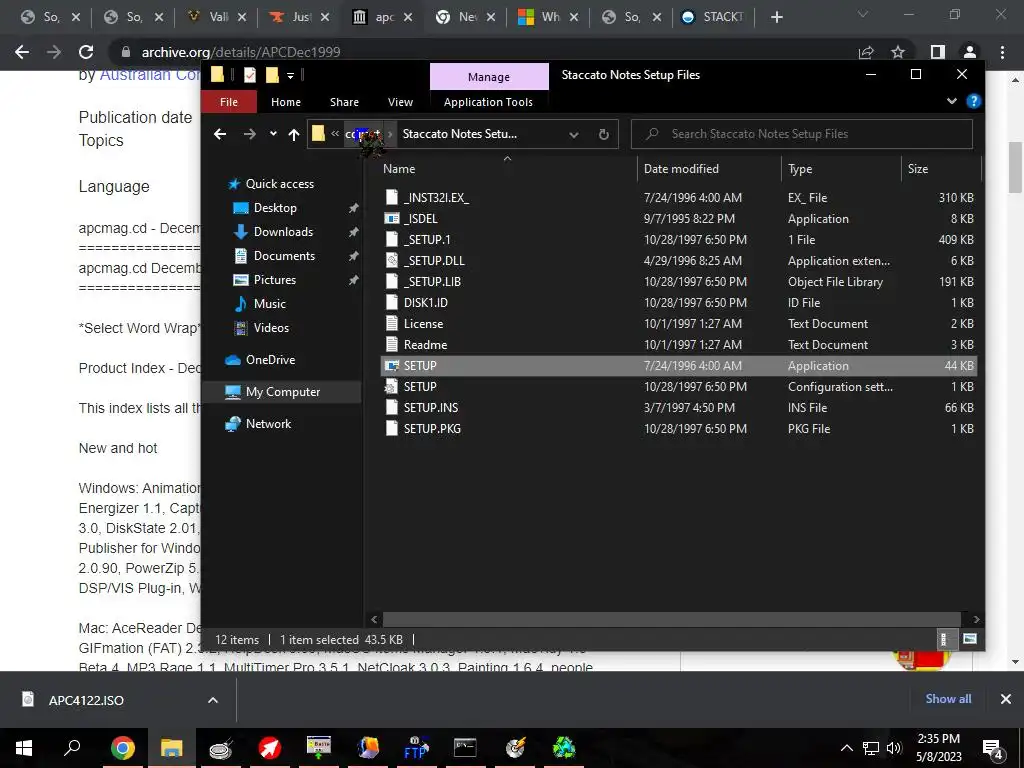Screen dimensions: 1024x768
Task: Open the Application Tools tab
Action: [x=488, y=102]
